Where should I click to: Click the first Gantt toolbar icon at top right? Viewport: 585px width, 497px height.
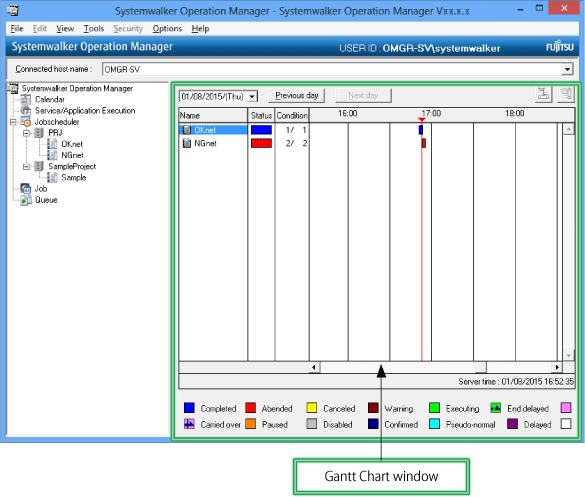[544, 94]
